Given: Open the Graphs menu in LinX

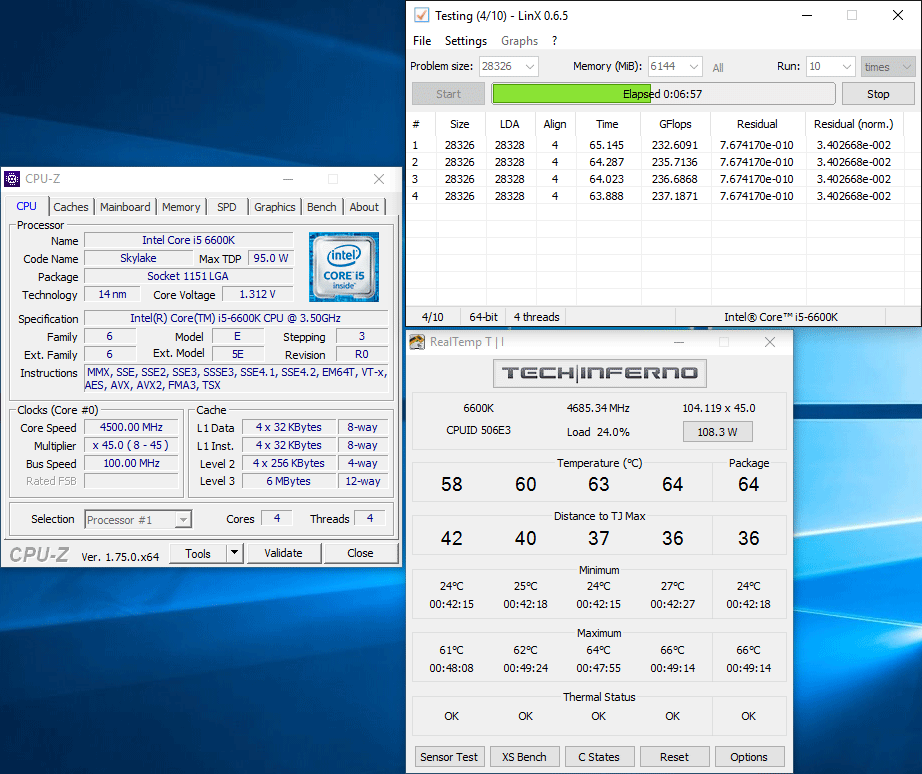Looking at the screenshot, I should pos(519,41).
